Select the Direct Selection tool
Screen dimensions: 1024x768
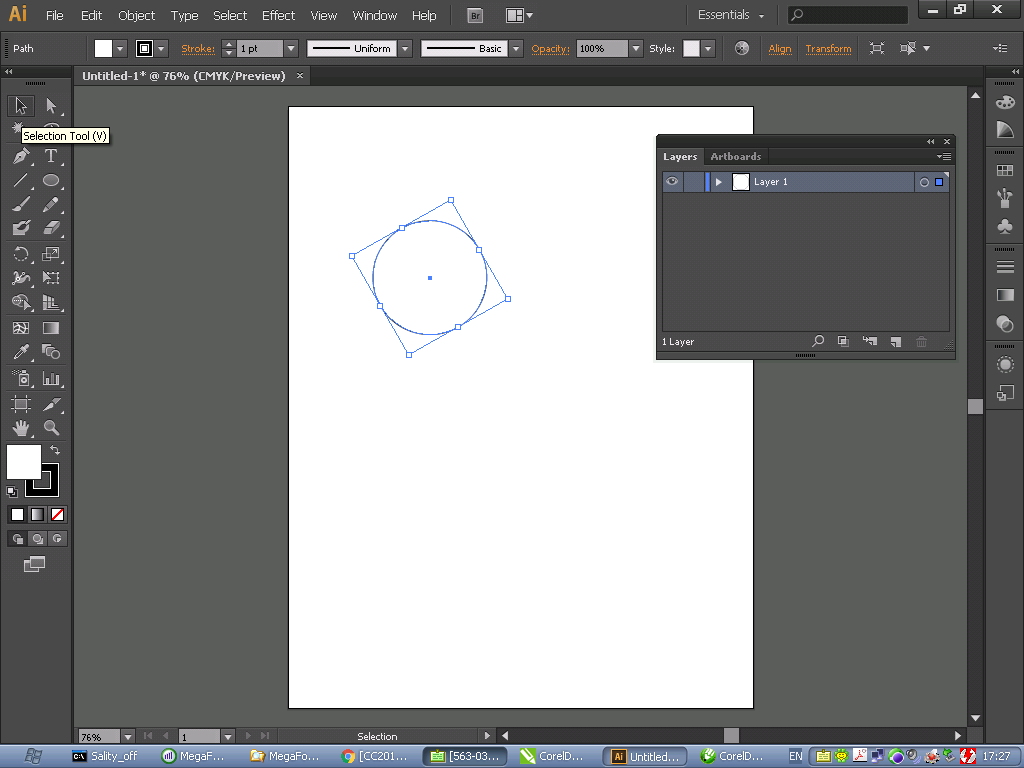[x=51, y=105]
